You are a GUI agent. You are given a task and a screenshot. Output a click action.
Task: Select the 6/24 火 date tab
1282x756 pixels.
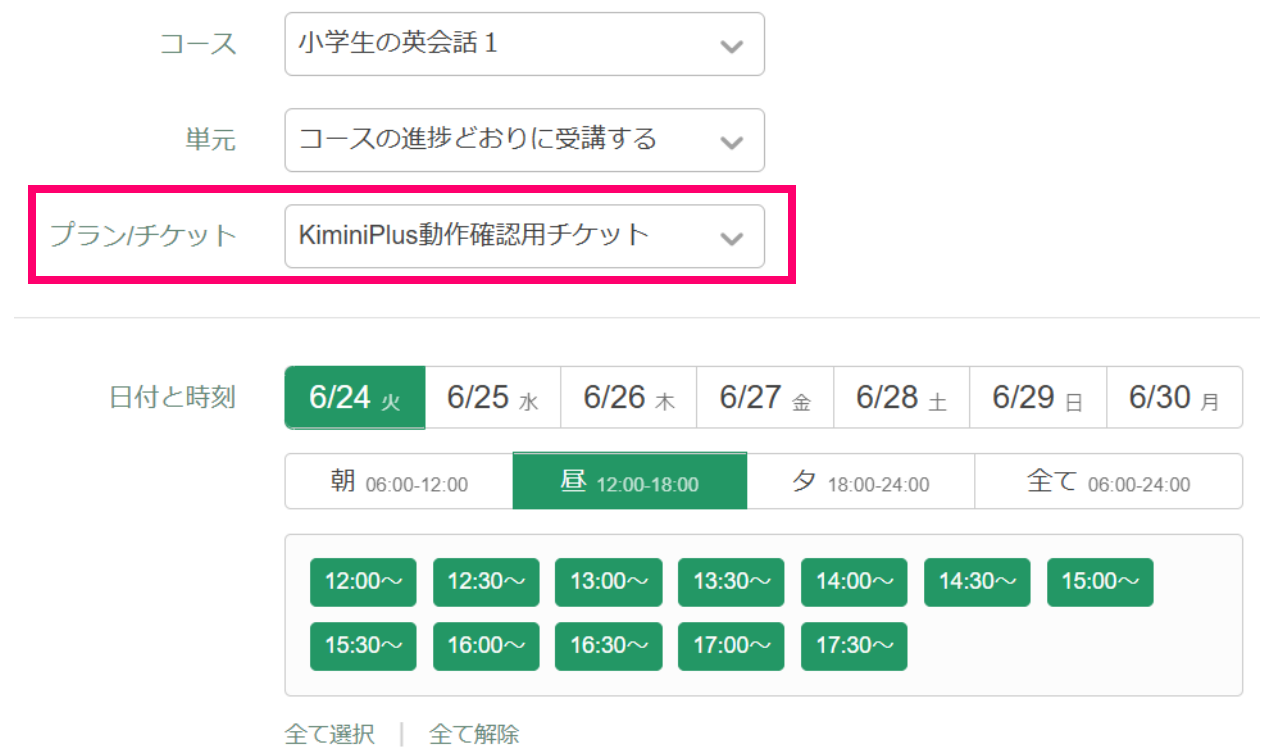pyautogui.click(x=355, y=398)
